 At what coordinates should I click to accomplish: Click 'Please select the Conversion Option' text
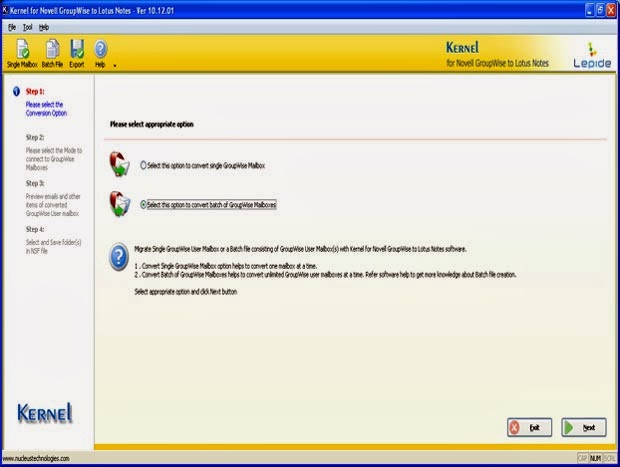46,109
